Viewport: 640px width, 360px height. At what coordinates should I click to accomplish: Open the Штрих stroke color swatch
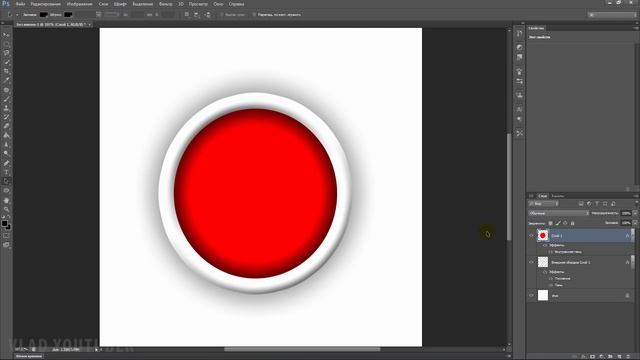click(68, 15)
